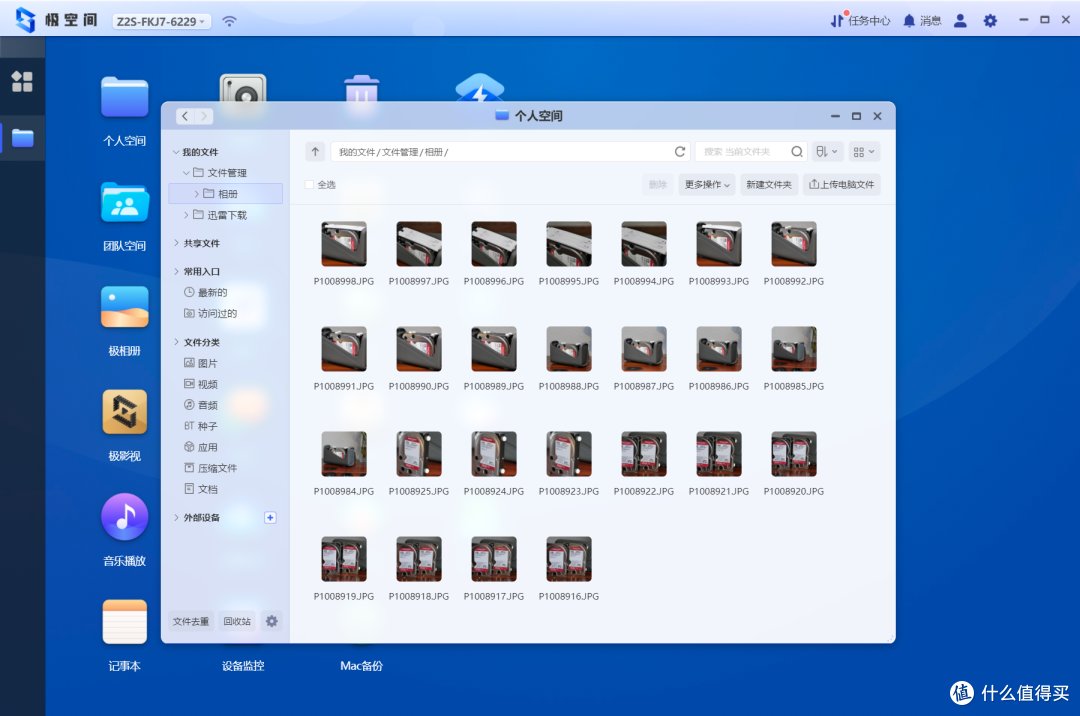
Task: Add external device with plus icon
Action: click(x=270, y=517)
